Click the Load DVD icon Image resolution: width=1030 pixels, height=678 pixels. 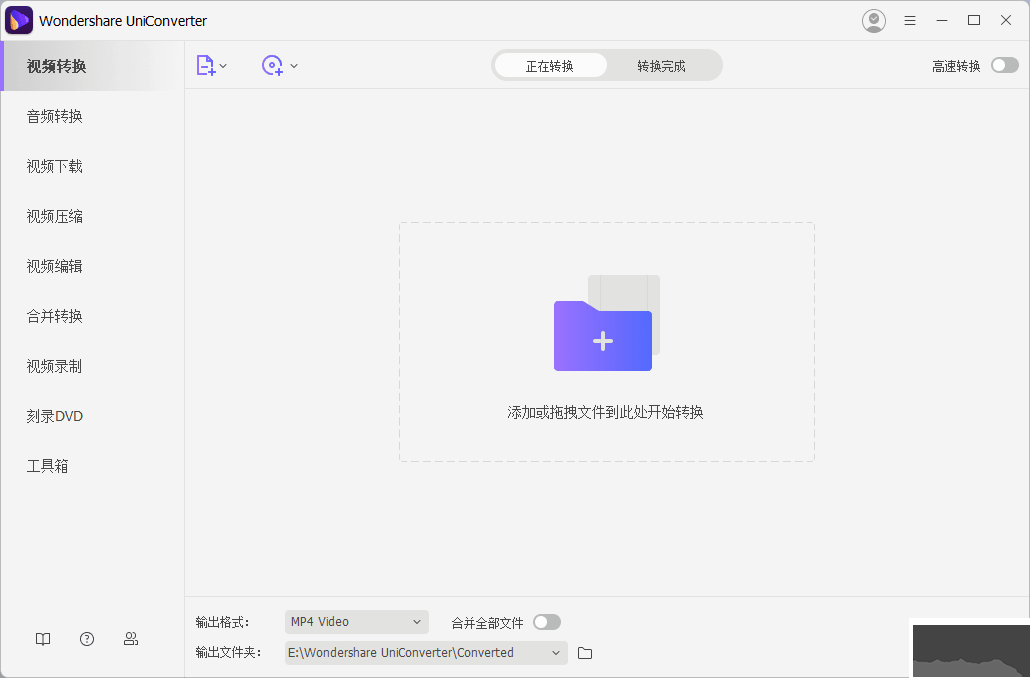(x=270, y=65)
